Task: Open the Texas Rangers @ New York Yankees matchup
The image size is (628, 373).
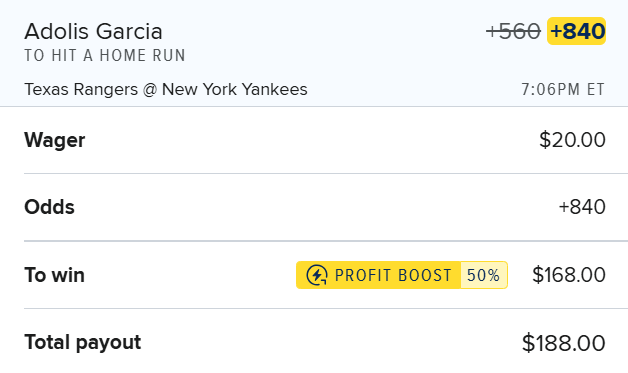Action: click(166, 89)
